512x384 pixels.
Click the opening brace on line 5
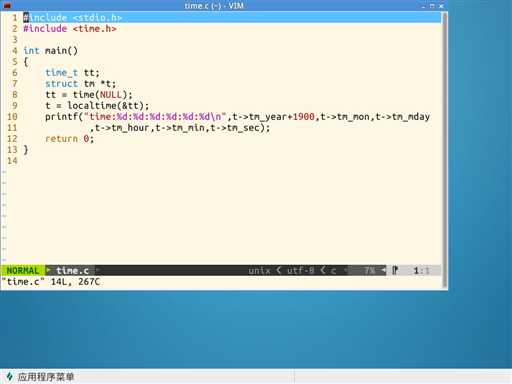click(26, 62)
